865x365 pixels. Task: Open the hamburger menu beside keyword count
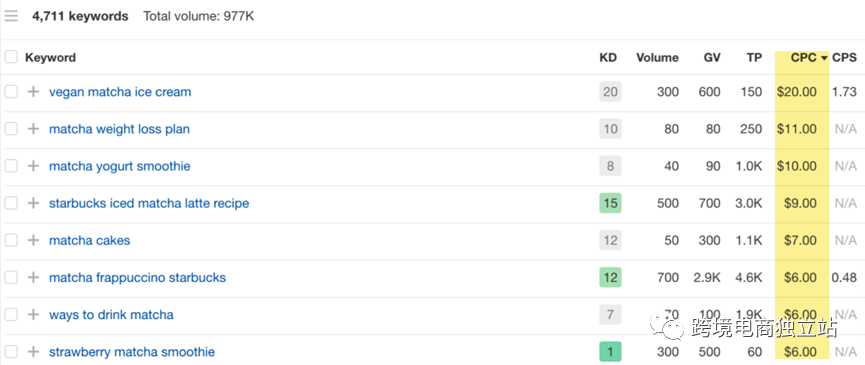(x=11, y=16)
